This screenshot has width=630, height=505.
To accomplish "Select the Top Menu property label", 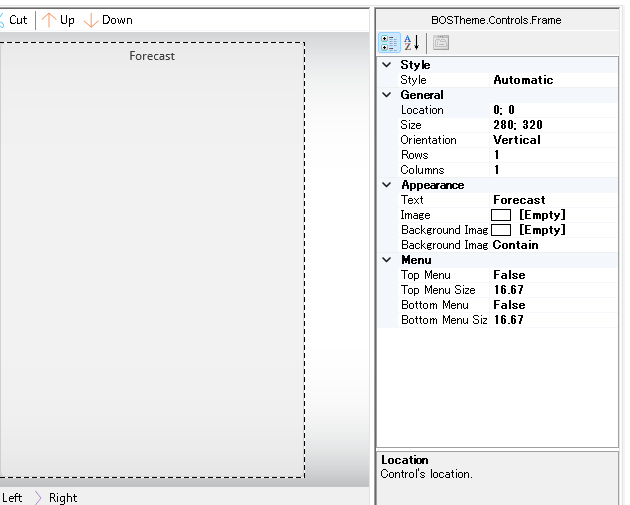I will (425, 275).
